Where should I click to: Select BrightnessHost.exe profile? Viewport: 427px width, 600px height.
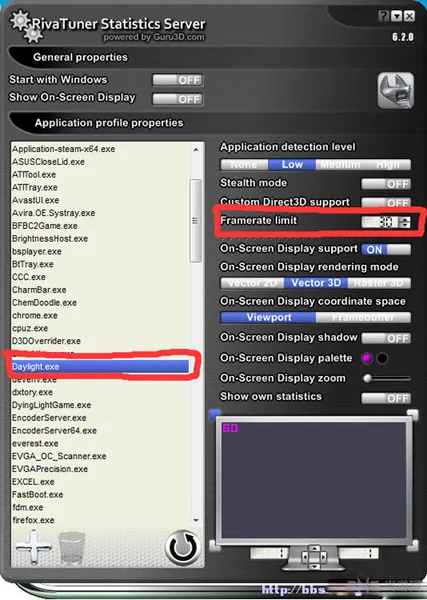pos(50,239)
